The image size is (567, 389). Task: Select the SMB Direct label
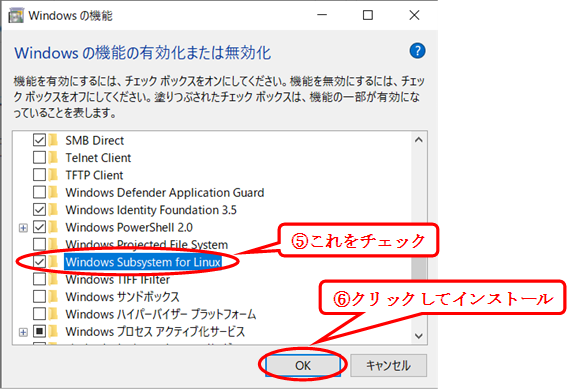pos(94,140)
